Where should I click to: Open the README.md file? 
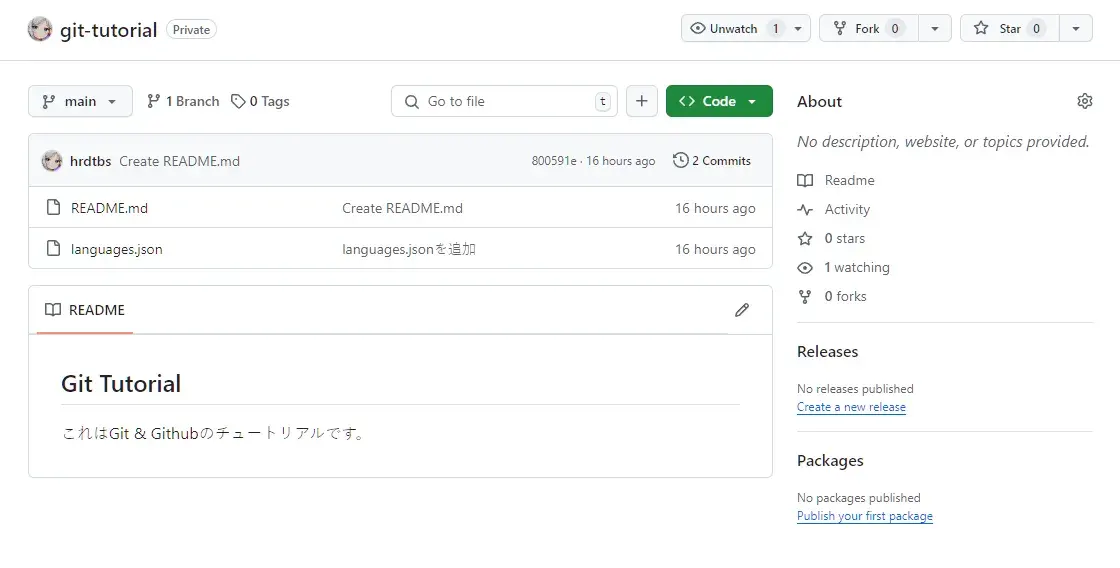point(109,208)
